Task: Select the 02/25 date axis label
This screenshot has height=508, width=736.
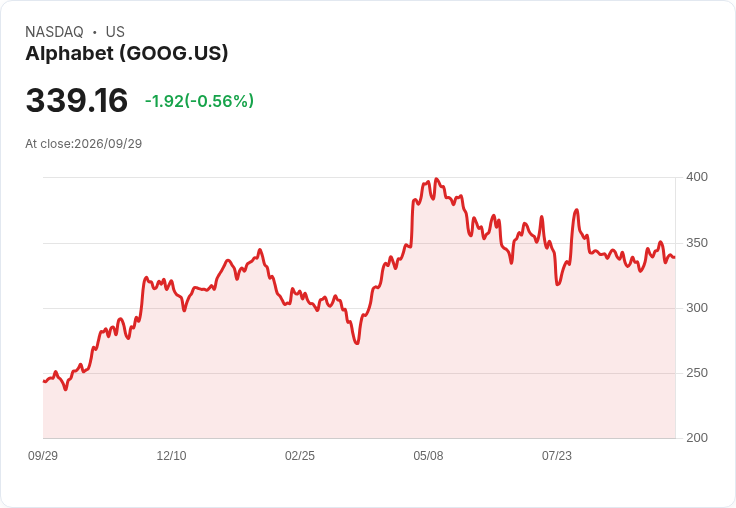Action: point(300,455)
